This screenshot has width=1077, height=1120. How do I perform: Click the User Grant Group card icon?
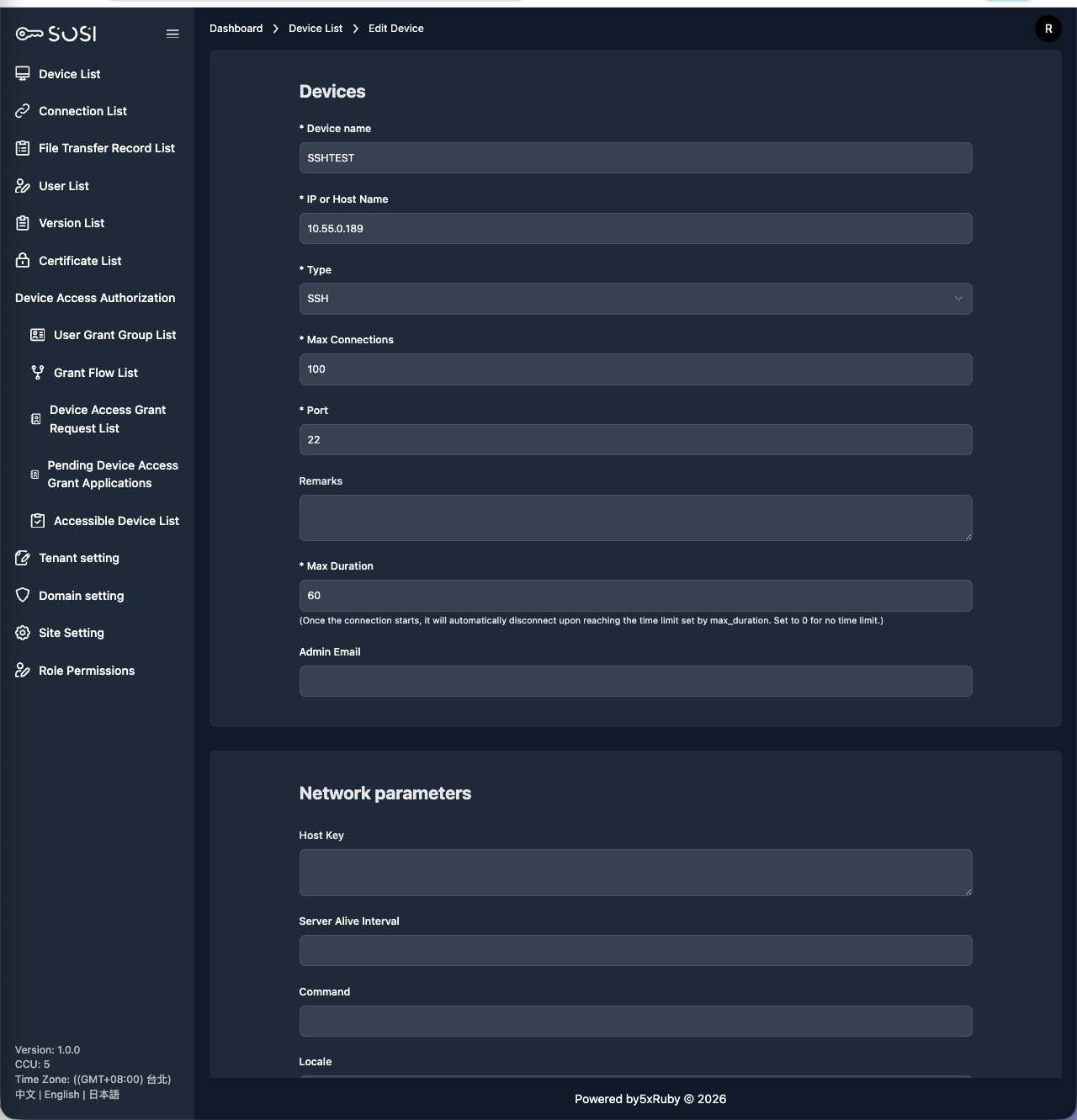click(38, 335)
